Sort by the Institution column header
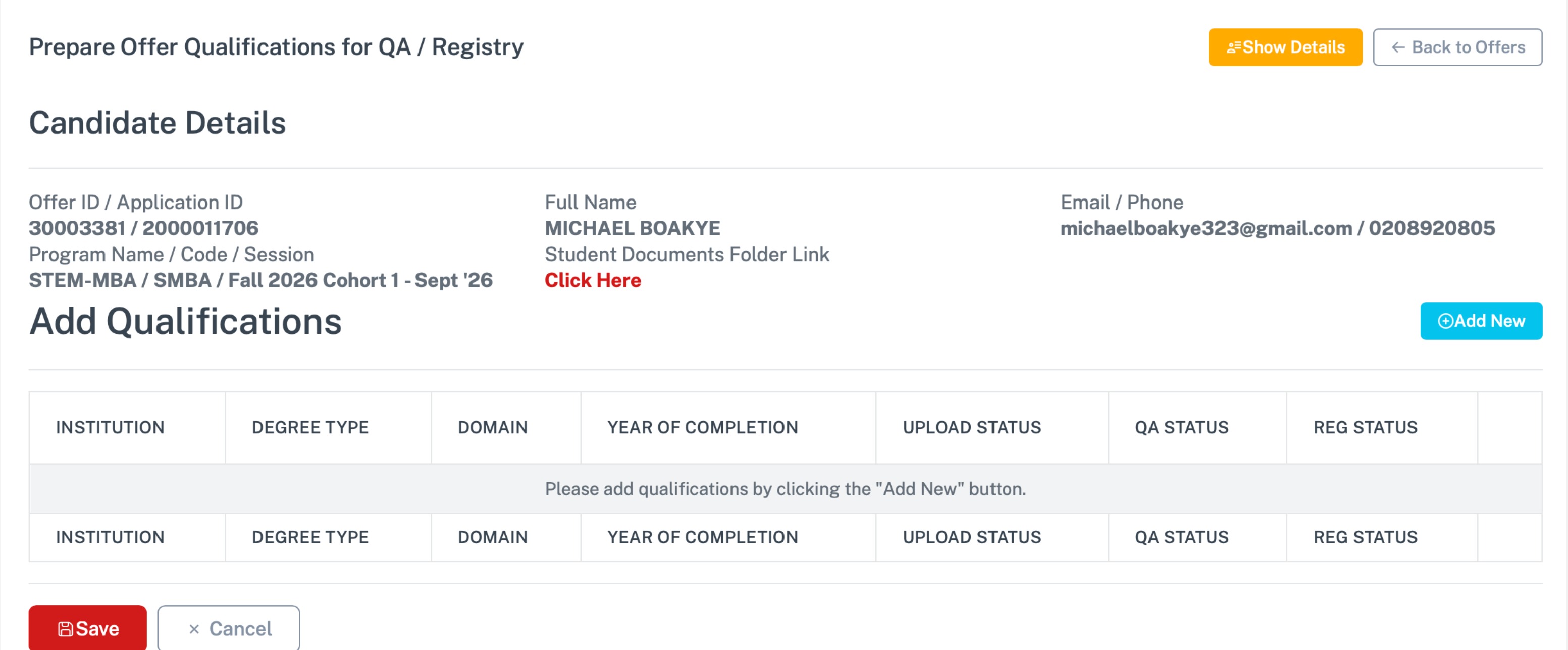 tap(110, 428)
